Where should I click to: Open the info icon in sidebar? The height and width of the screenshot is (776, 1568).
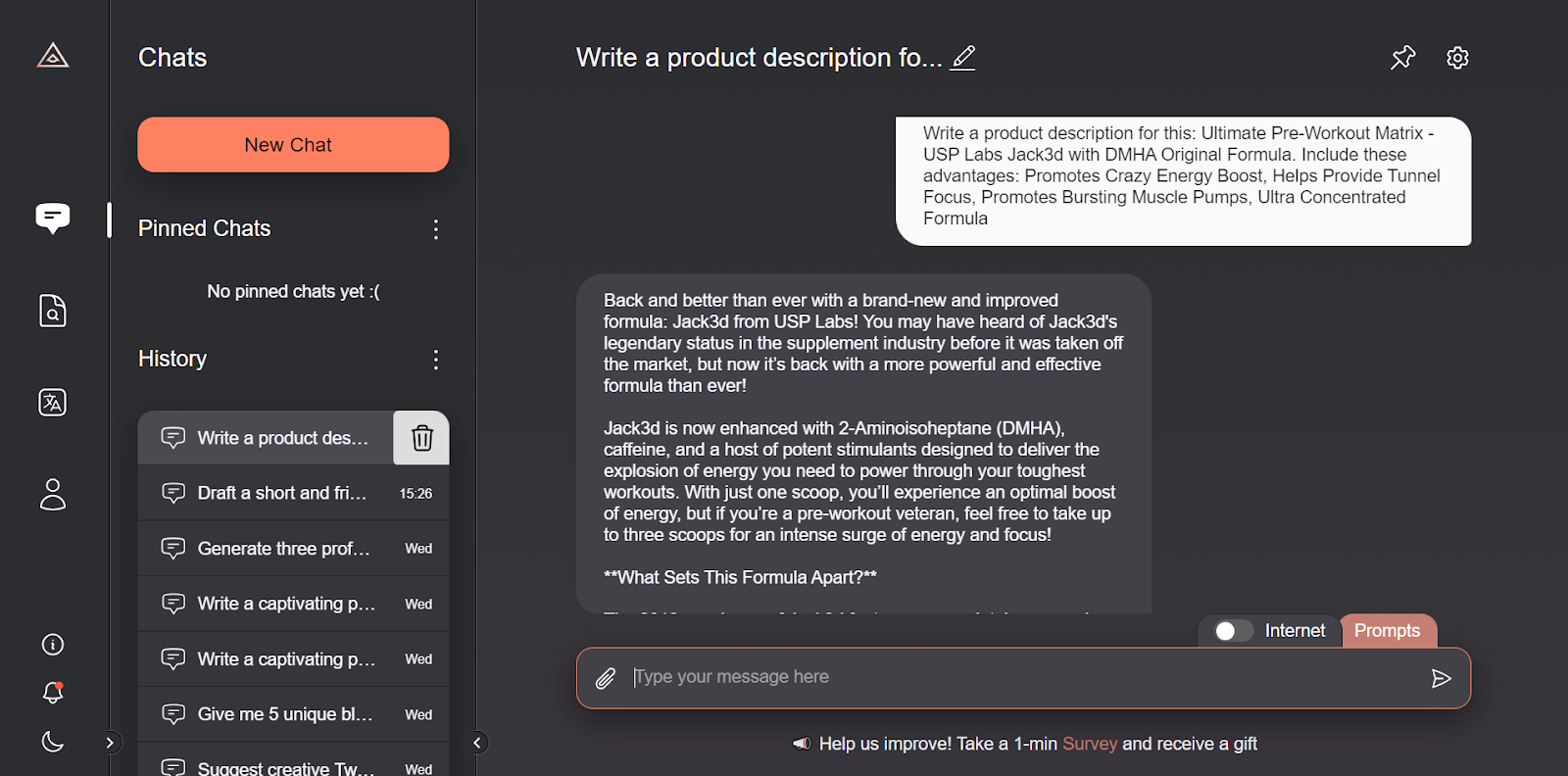tap(53, 645)
